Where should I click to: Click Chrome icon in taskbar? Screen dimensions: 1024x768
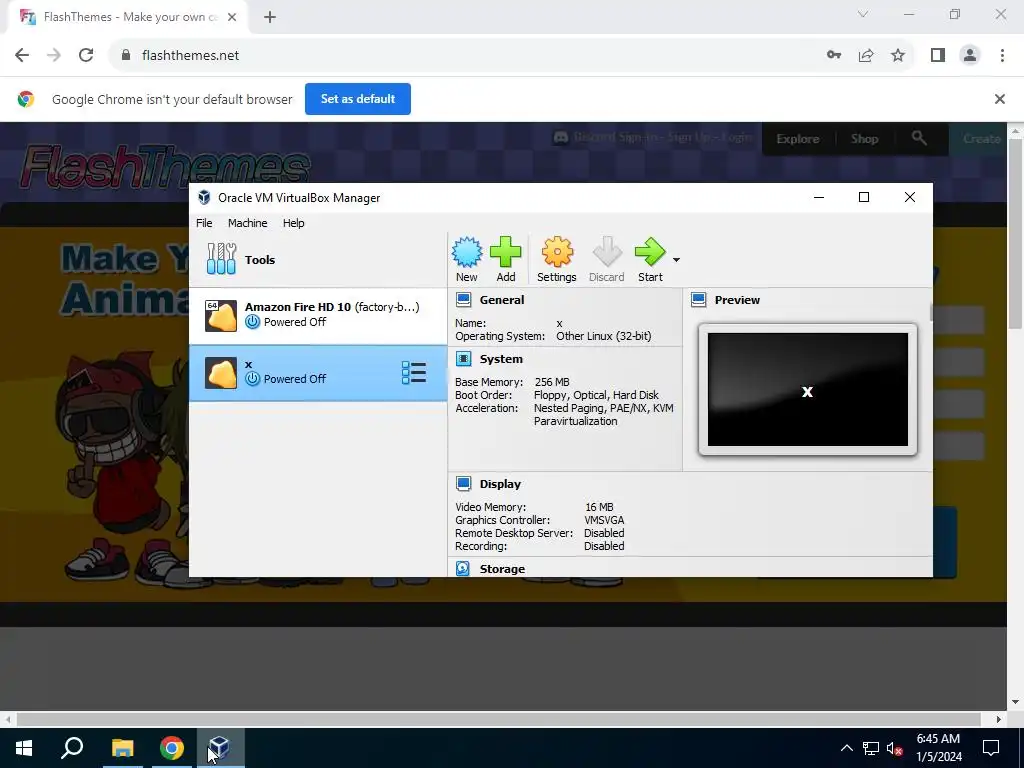click(x=172, y=748)
